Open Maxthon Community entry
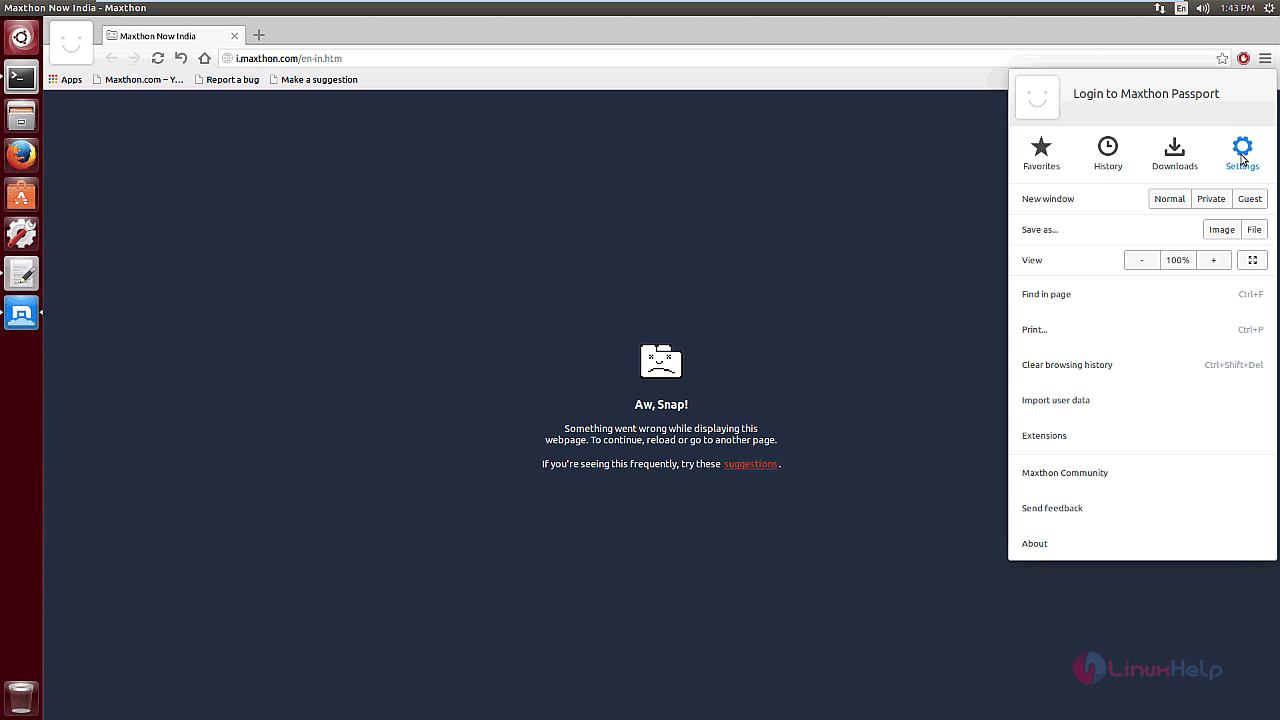 [1142, 473]
